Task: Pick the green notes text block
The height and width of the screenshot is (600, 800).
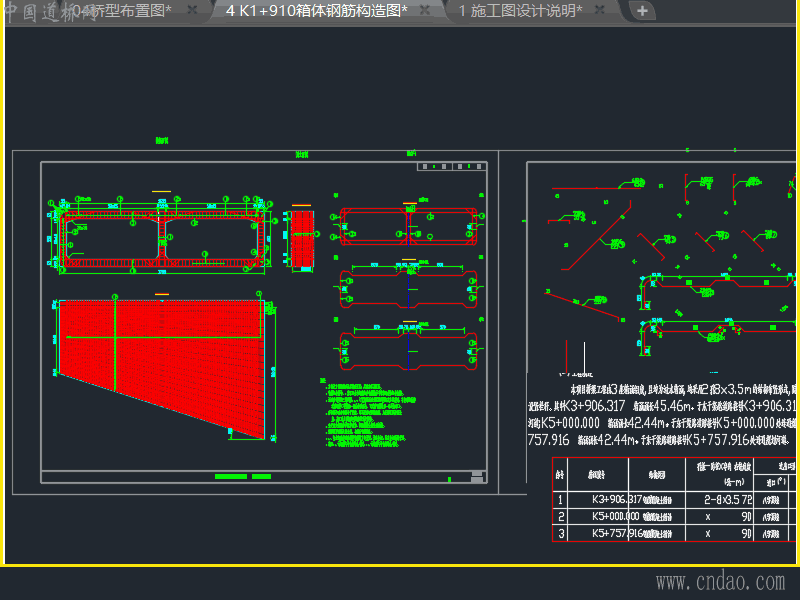Action: click(367, 413)
